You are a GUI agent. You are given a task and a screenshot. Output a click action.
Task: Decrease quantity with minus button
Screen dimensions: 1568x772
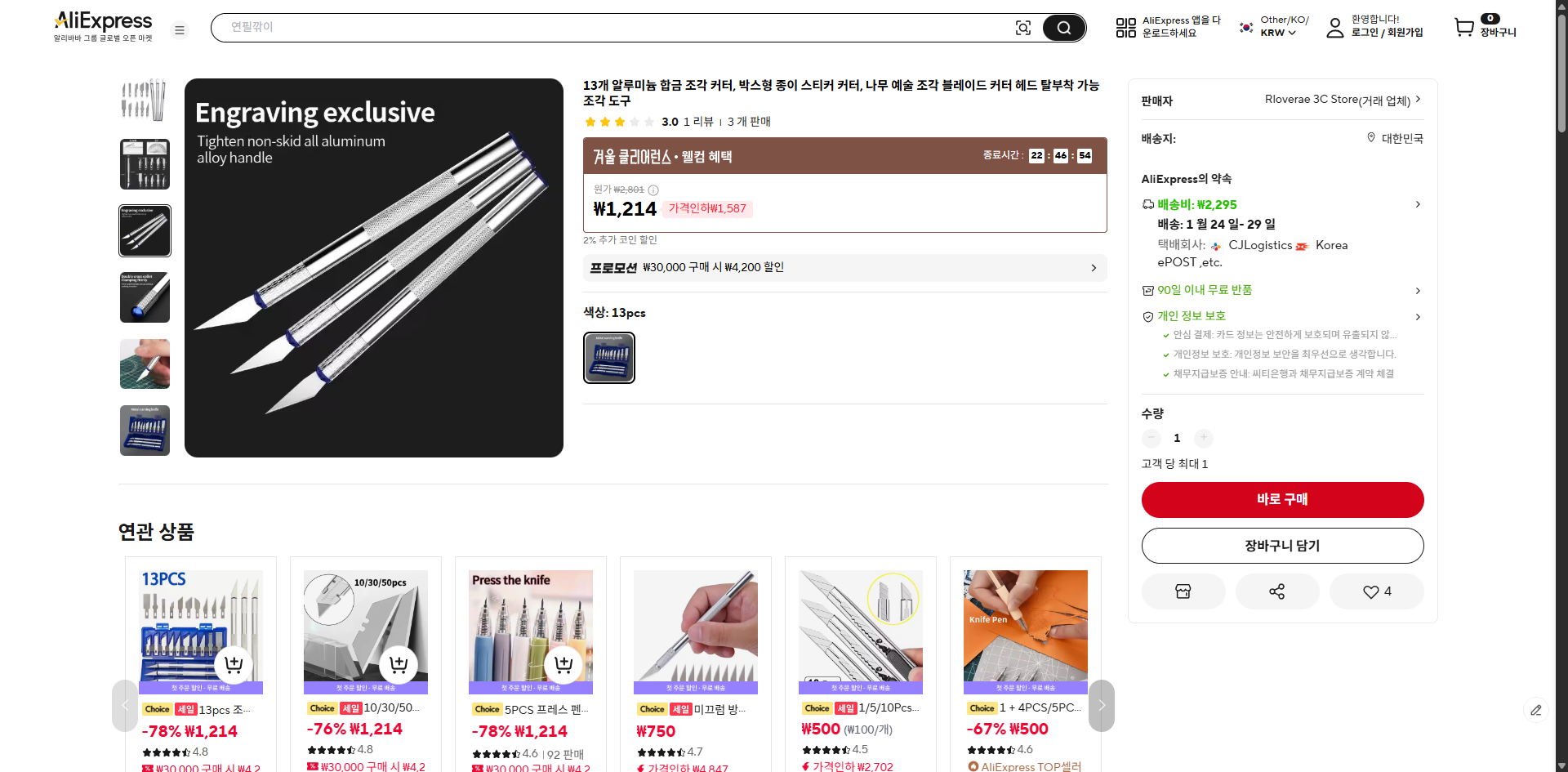pos(1151,438)
